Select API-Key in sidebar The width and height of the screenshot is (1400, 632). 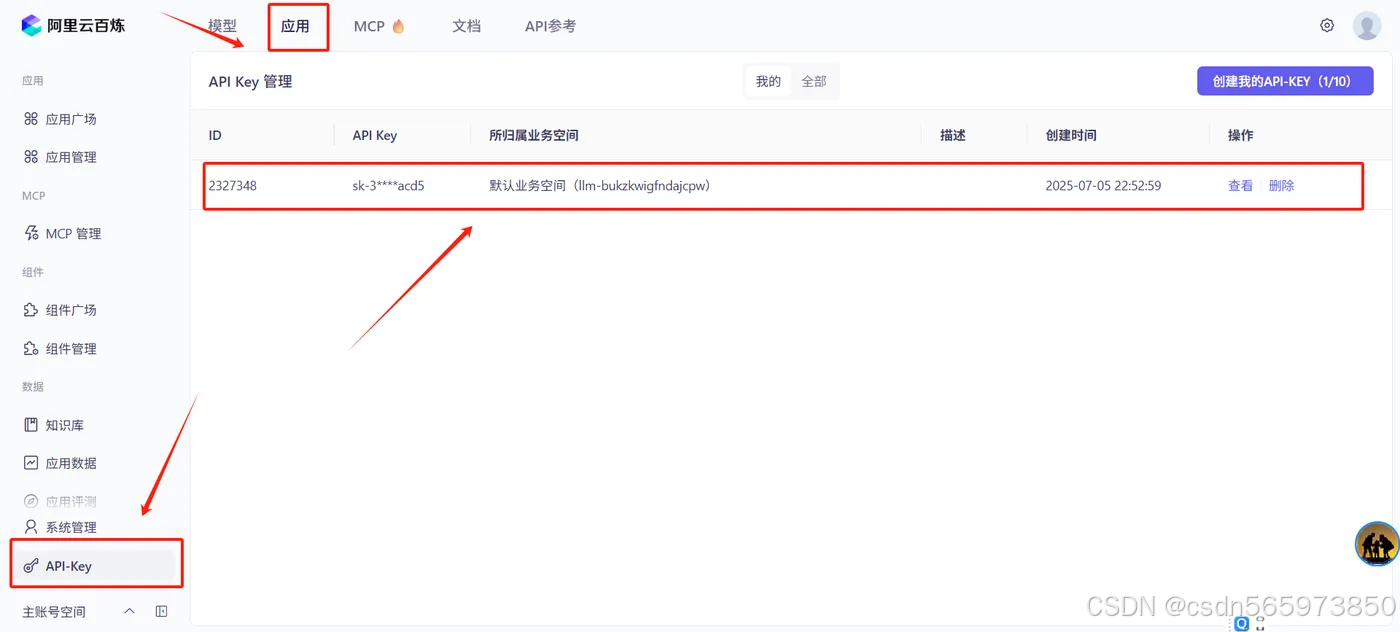click(x=95, y=566)
